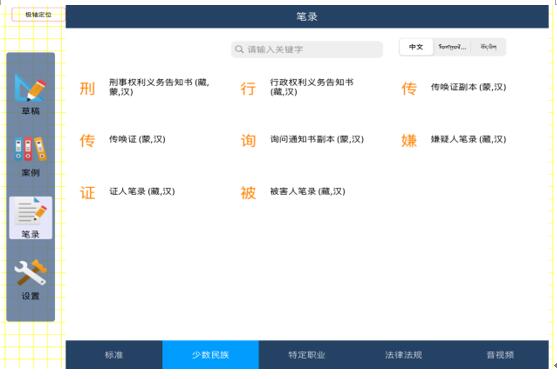Open the 音视频 bottom tab
Viewport: 557px width, 379px height.
[500, 354]
